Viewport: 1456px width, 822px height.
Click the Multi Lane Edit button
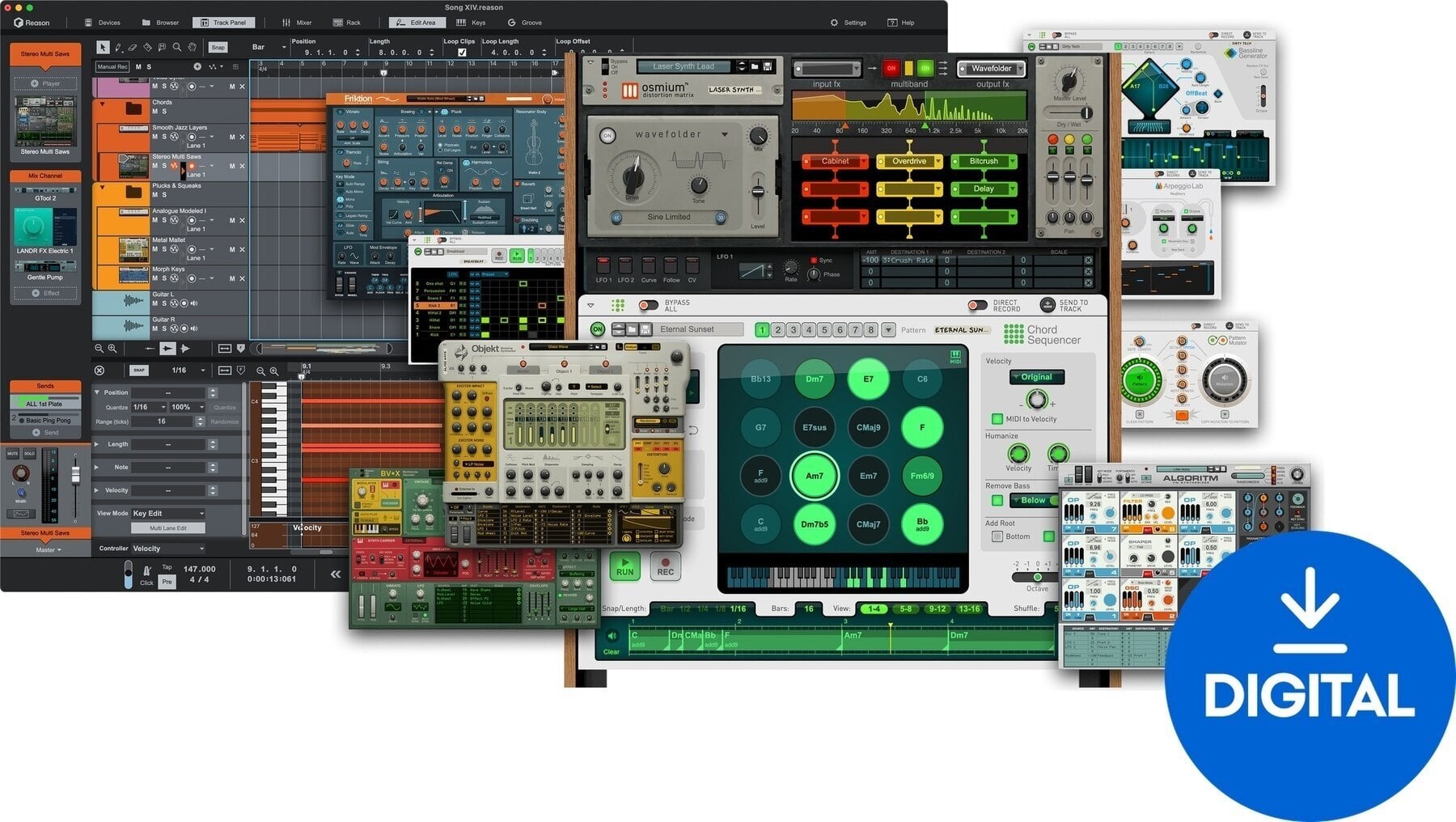[x=167, y=528]
